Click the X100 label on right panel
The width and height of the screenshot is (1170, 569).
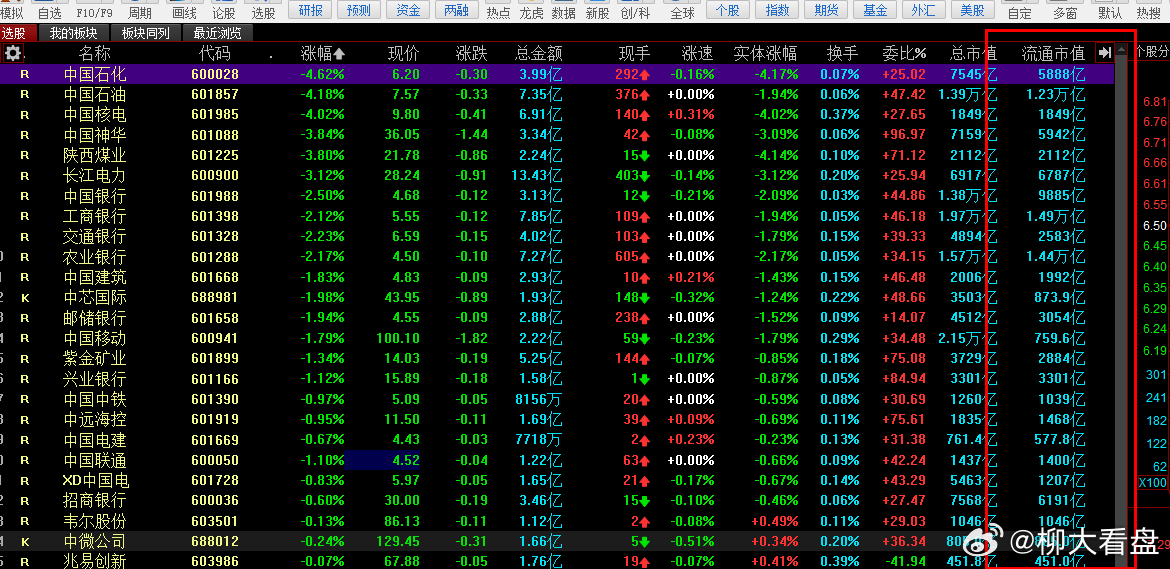click(1153, 482)
